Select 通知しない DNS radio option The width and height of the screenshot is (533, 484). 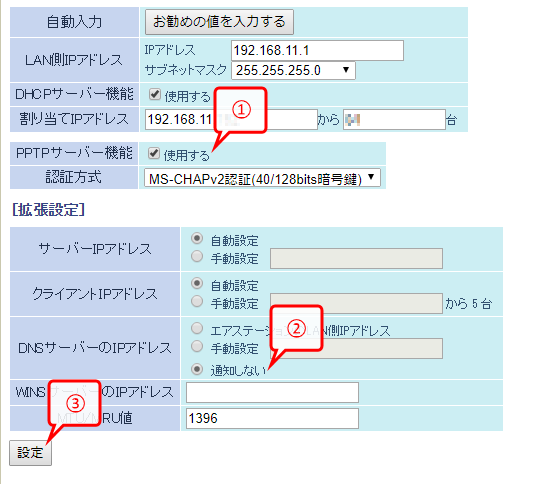(x=197, y=369)
